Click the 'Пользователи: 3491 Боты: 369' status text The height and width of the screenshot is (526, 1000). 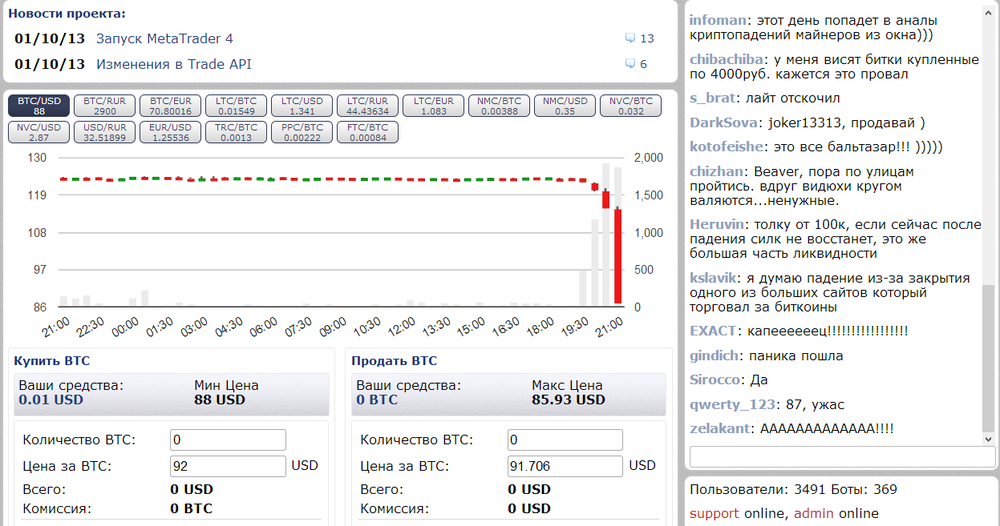pos(793,490)
